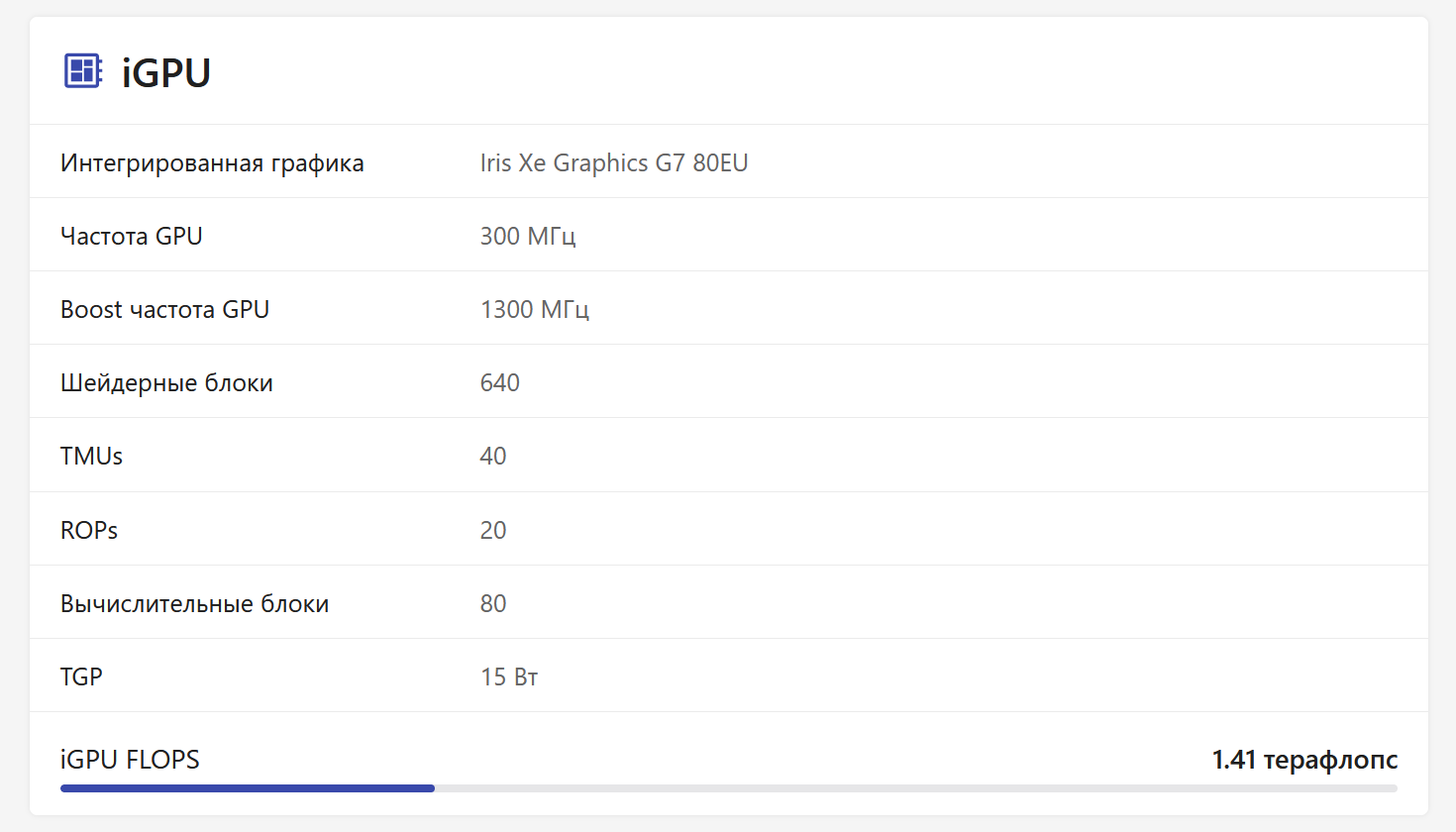This screenshot has height=832, width=1456.
Task: Click the iGPU chip icon
Action: coord(83,71)
